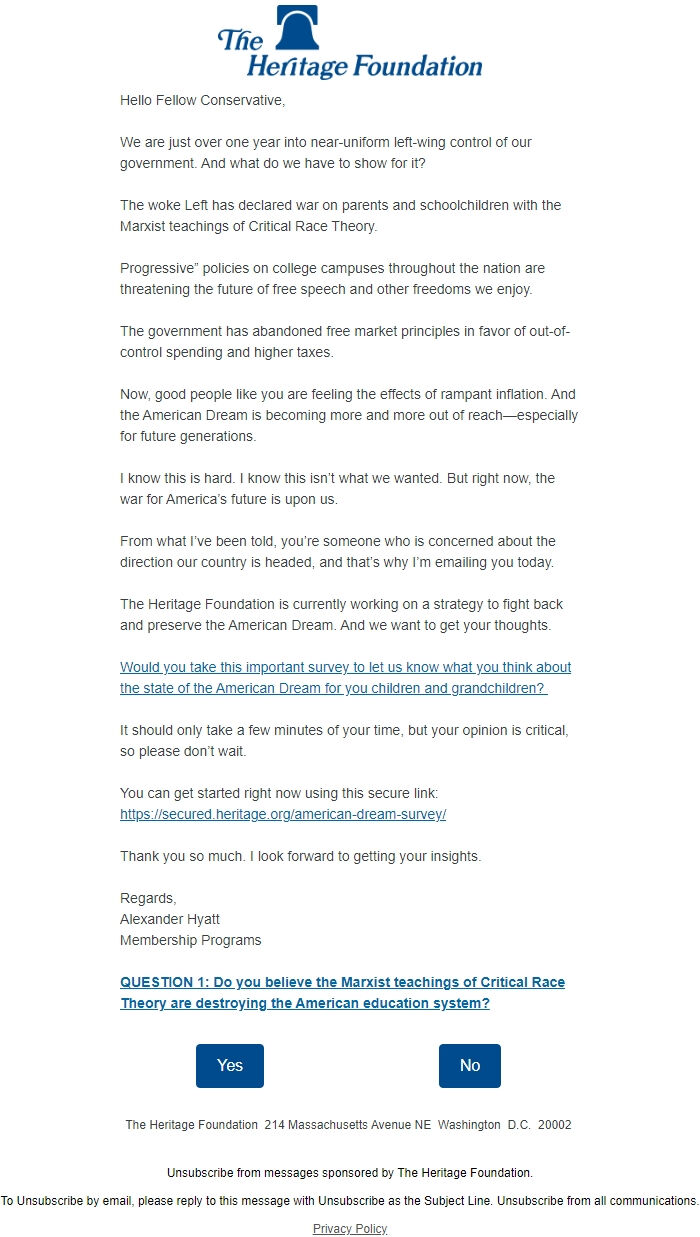Click the No button
This screenshot has height=1237, width=700.
tap(469, 1065)
